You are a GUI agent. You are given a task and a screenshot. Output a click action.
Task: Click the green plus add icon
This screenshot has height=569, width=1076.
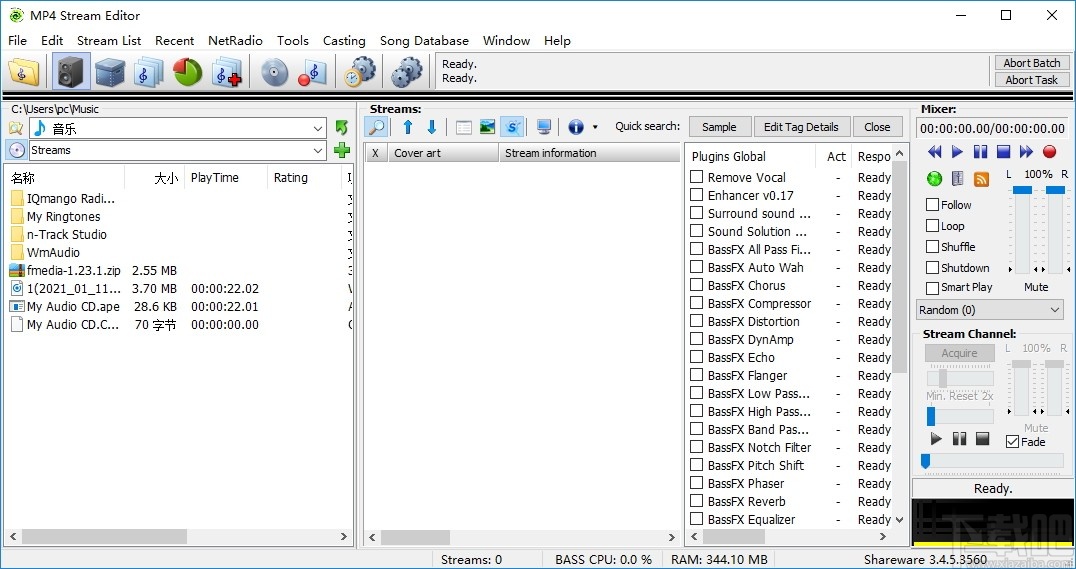tap(342, 150)
